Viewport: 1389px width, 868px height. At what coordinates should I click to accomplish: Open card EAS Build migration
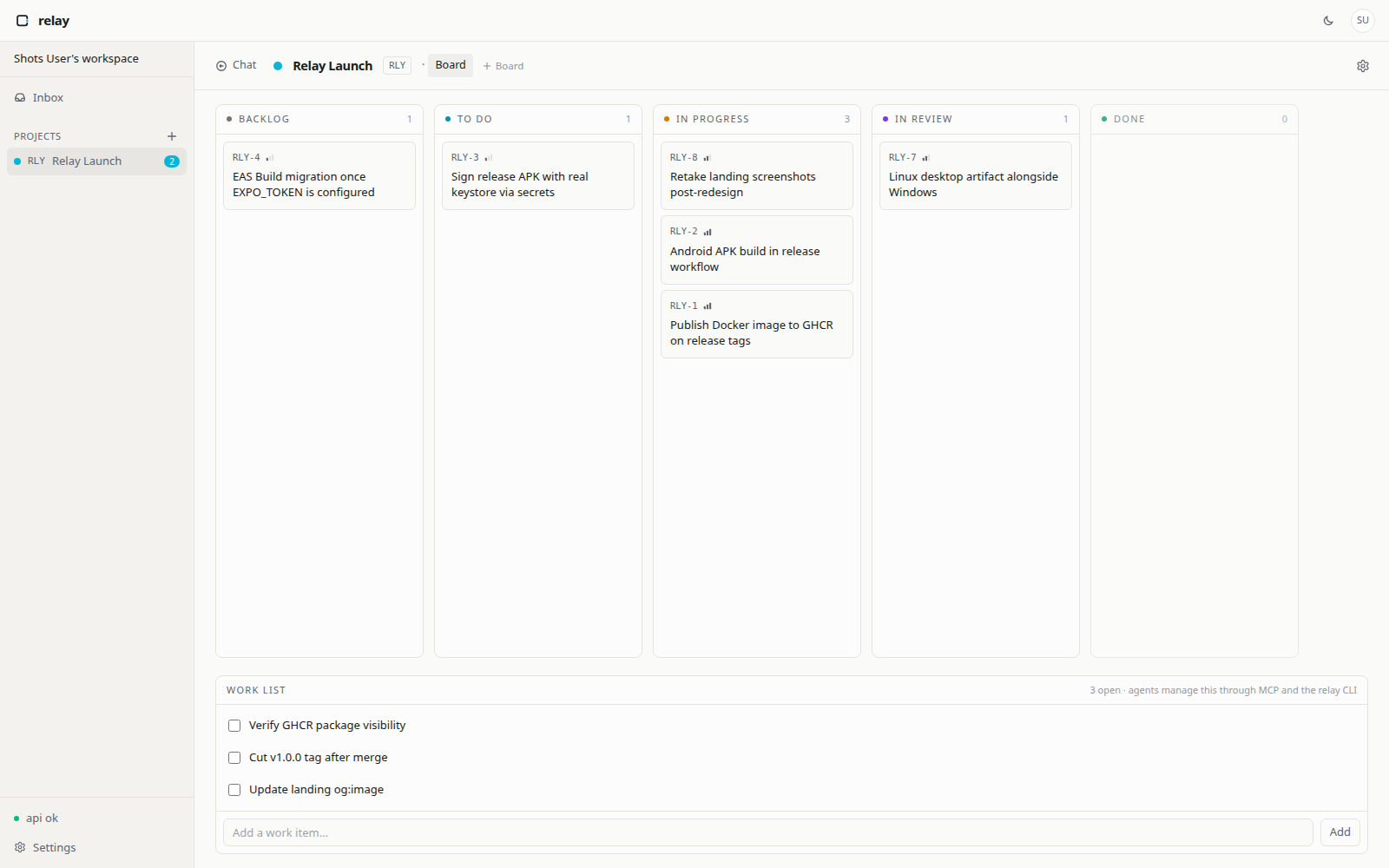pos(319,175)
